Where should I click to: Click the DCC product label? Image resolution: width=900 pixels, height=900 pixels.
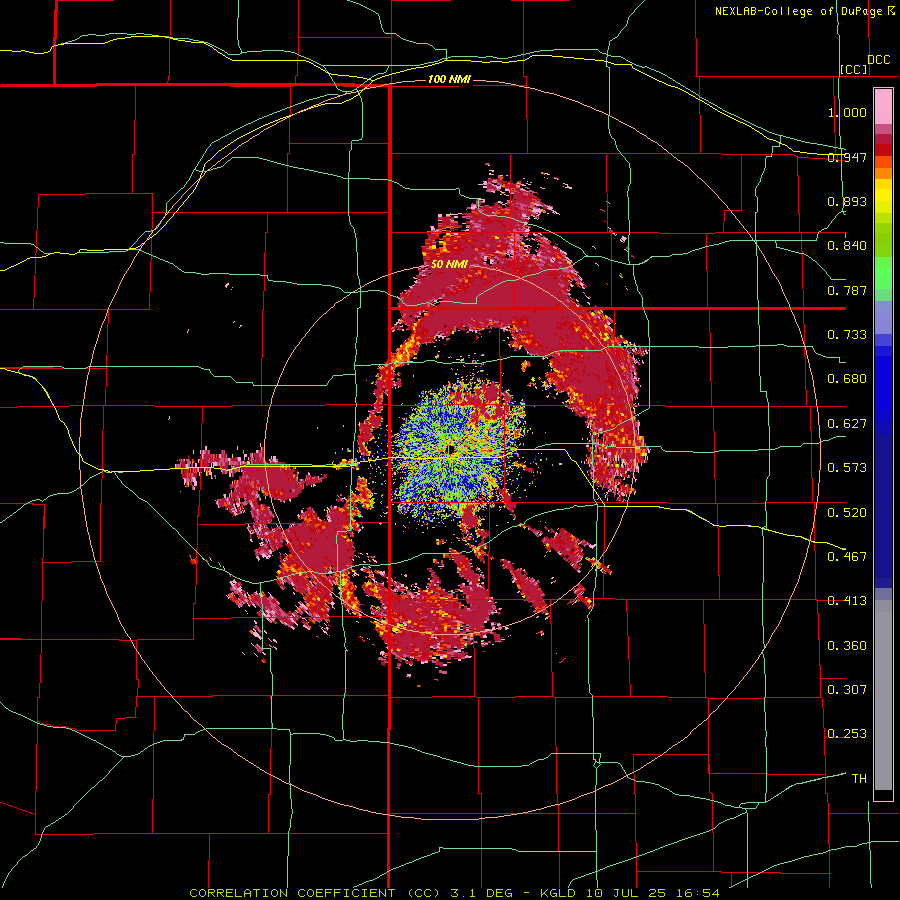(x=879, y=60)
